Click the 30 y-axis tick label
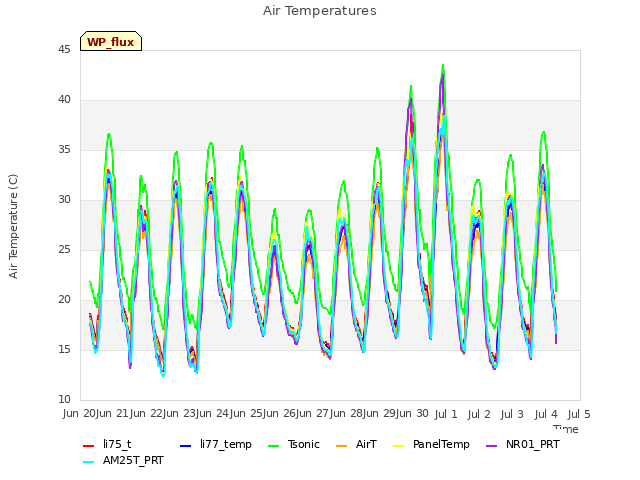Image resolution: width=640 pixels, height=480 pixels. point(64,199)
